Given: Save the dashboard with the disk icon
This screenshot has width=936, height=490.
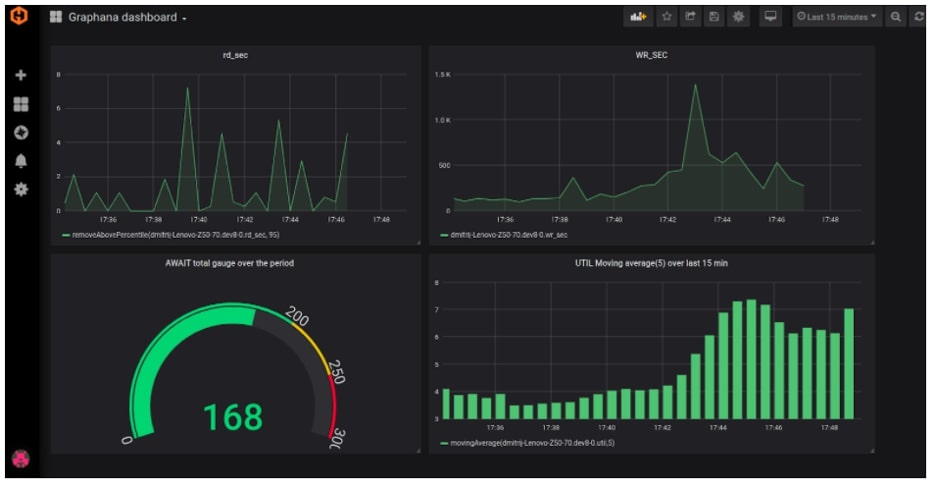Looking at the screenshot, I should click(714, 17).
